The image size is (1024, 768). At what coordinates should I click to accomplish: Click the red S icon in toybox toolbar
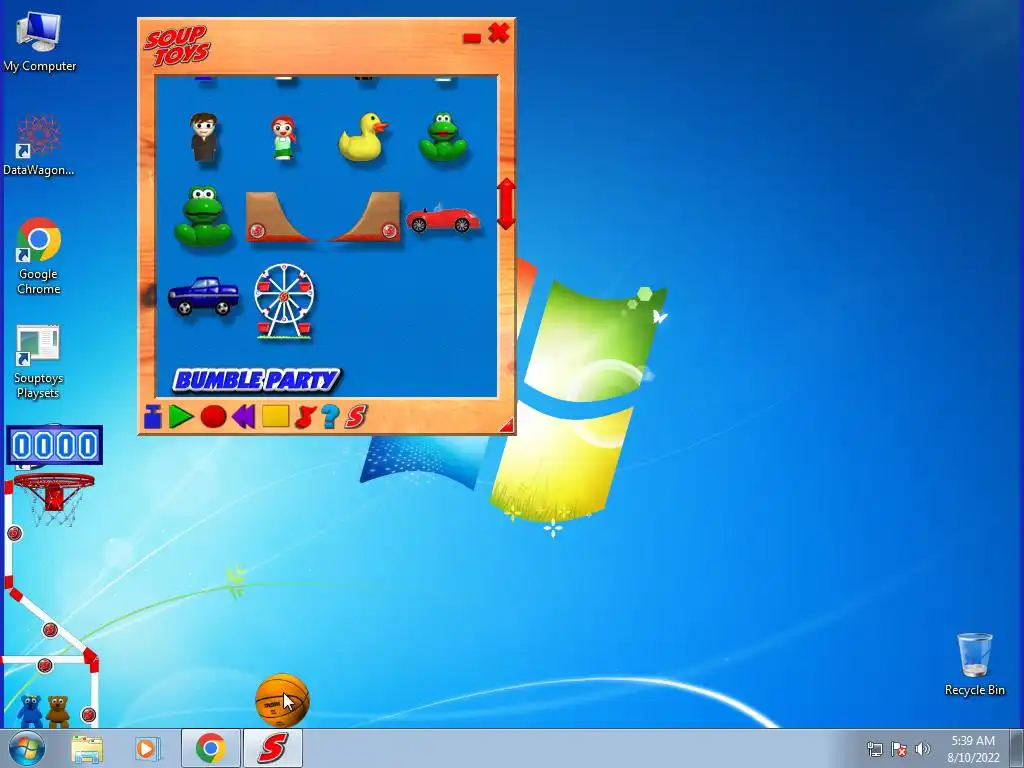(x=356, y=416)
